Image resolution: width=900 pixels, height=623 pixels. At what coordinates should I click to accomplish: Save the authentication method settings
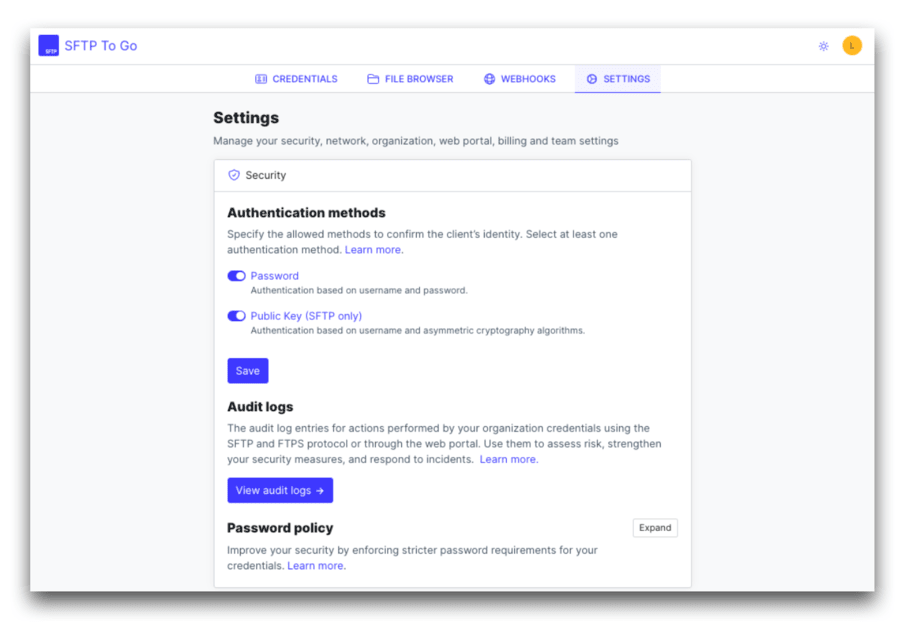(x=247, y=370)
